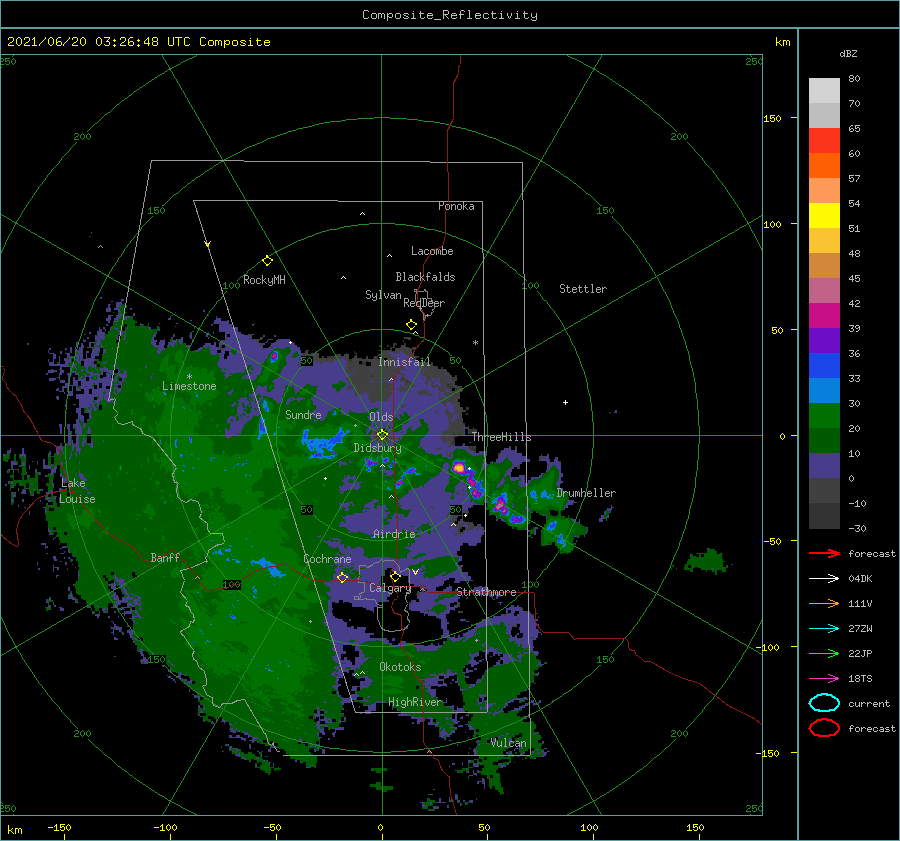Click the orange 111V arrow icon
900x841 pixels.
tap(824, 603)
